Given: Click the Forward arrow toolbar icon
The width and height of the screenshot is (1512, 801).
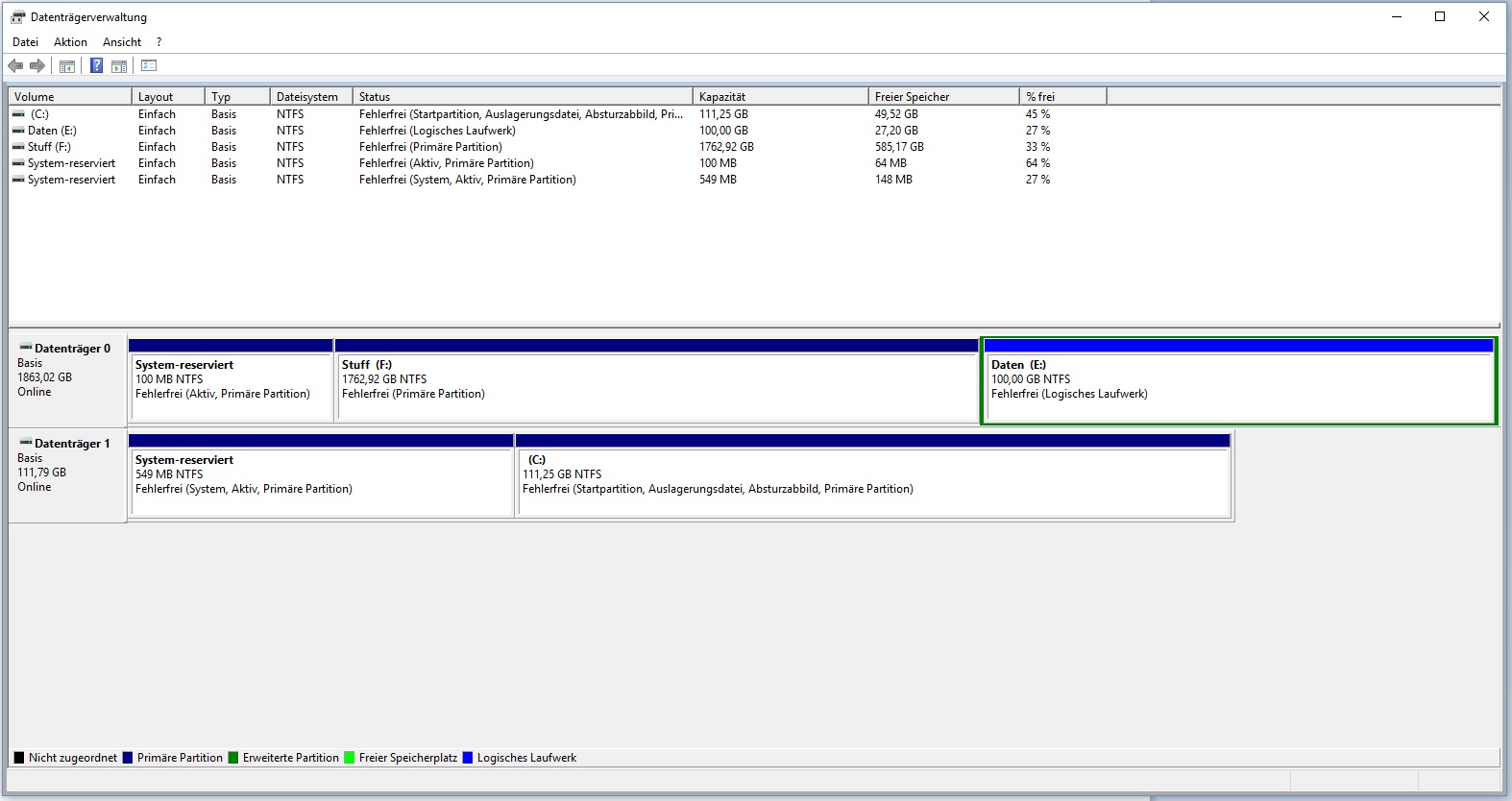Looking at the screenshot, I should (x=37, y=66).
